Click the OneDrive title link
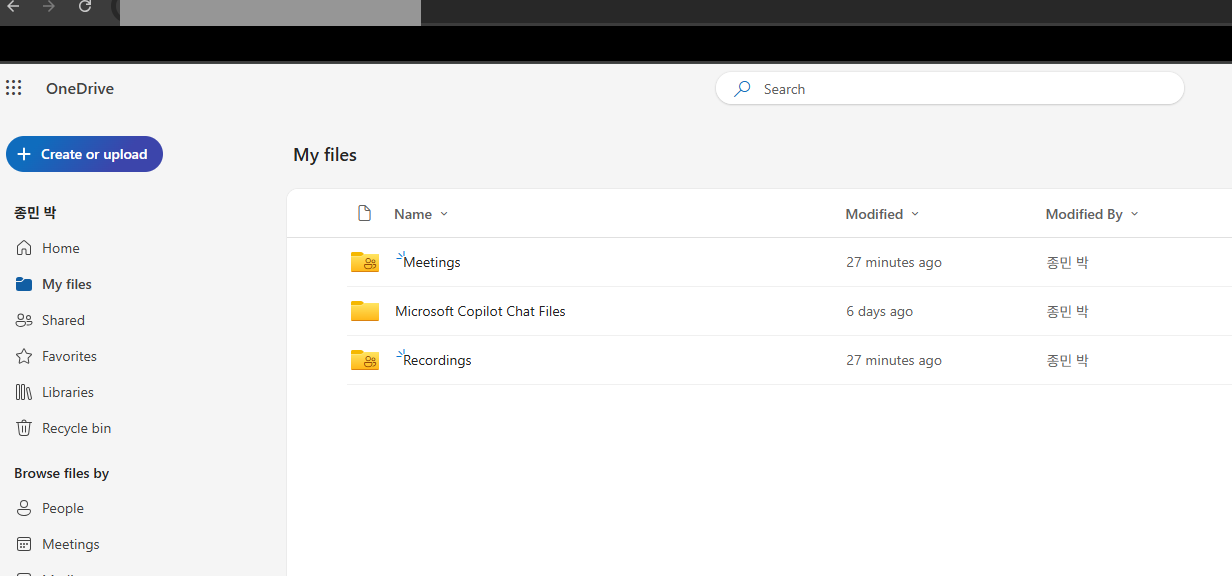1232x576 pixels. [80, 89]
